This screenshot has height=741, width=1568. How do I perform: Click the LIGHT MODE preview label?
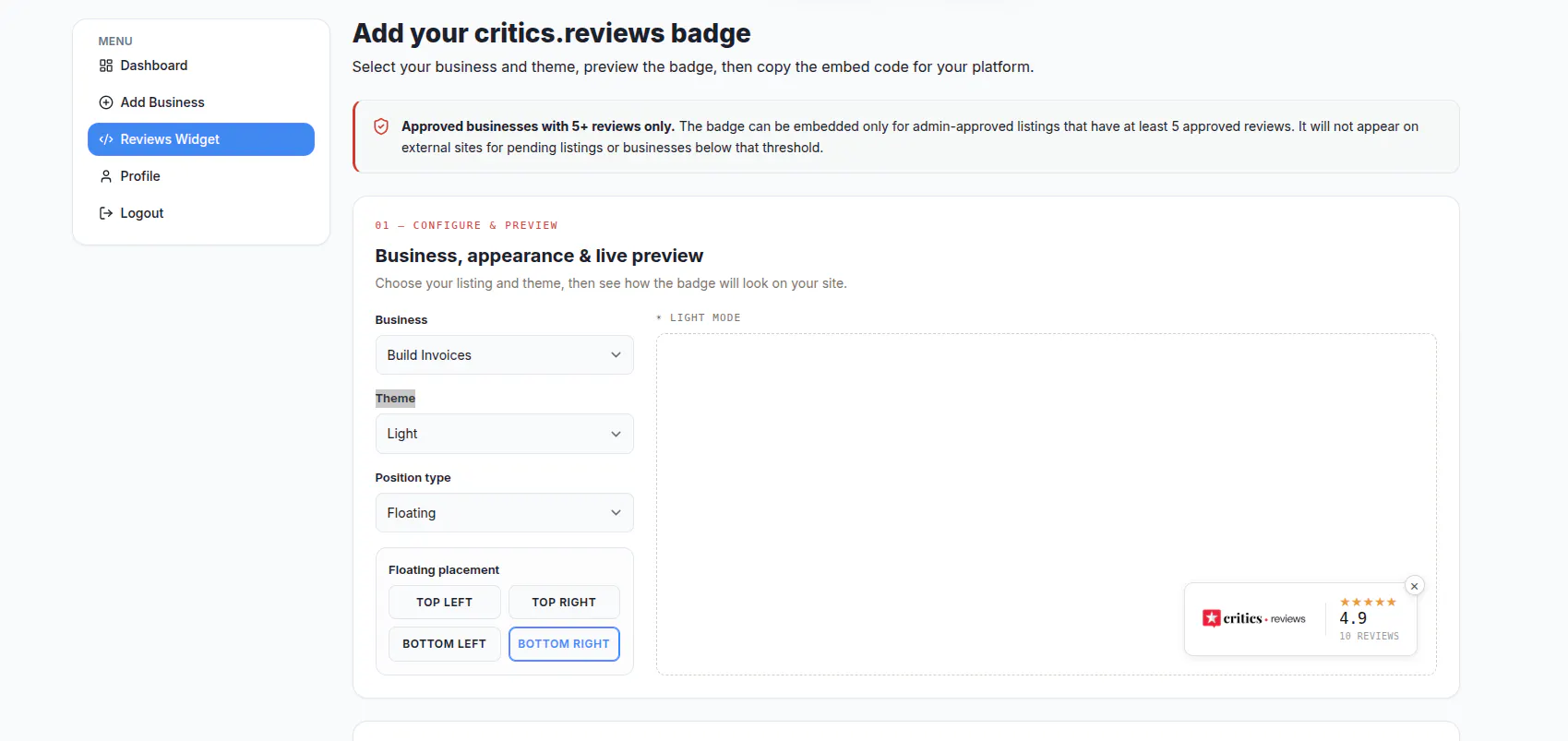point(699,317)
